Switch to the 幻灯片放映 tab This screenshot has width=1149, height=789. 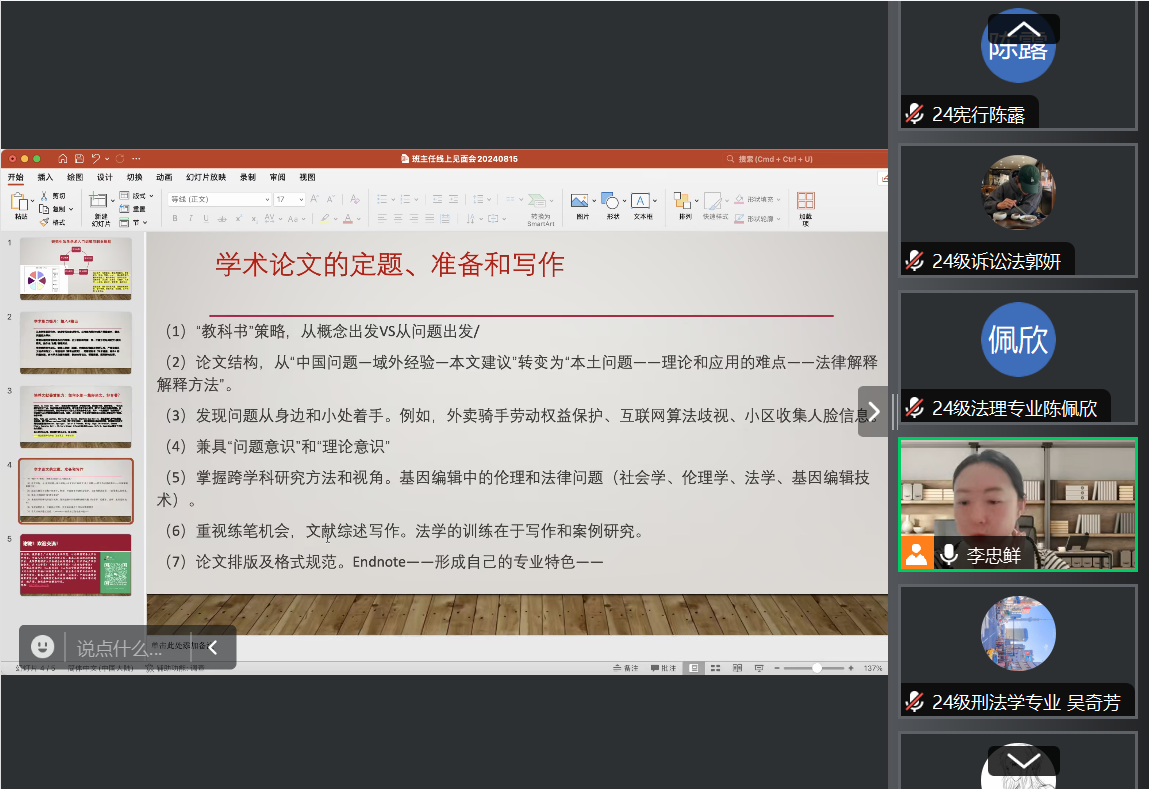(206, 177)
